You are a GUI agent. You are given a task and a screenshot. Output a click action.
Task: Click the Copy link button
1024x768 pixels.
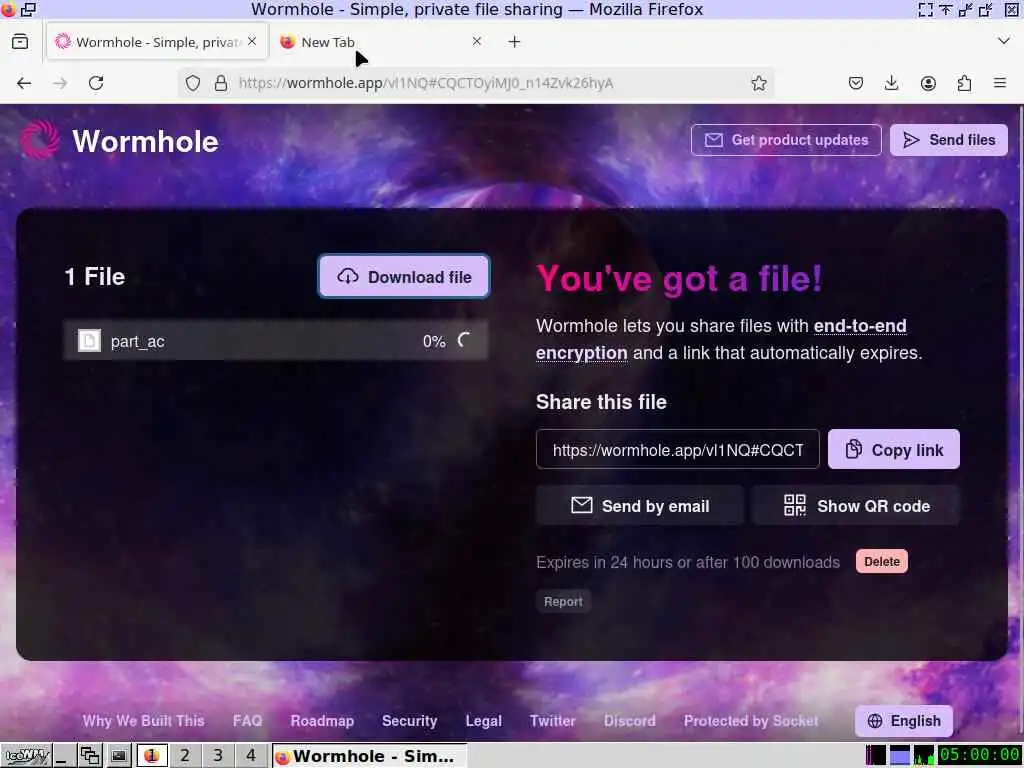coord(893,449)
